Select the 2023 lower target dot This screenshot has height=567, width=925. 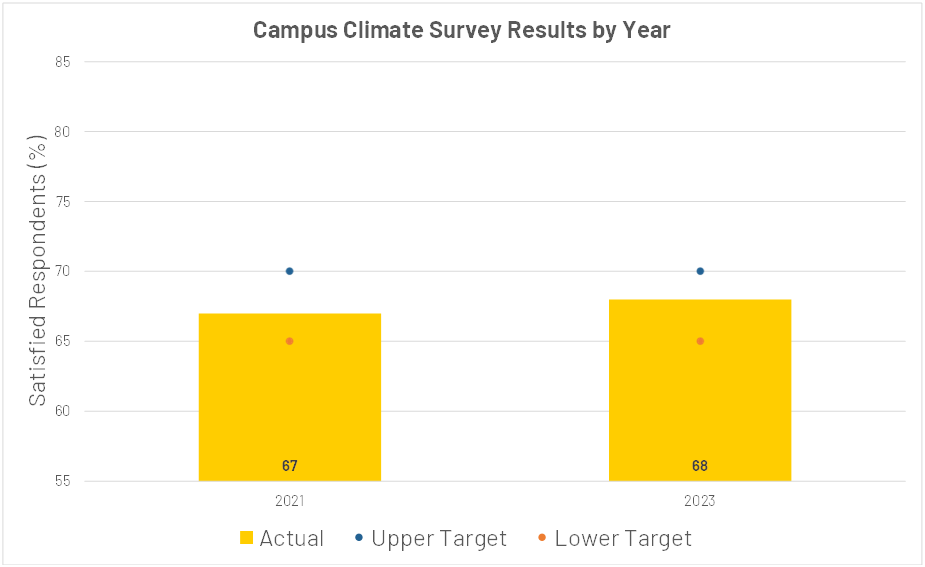click(700, 341)
